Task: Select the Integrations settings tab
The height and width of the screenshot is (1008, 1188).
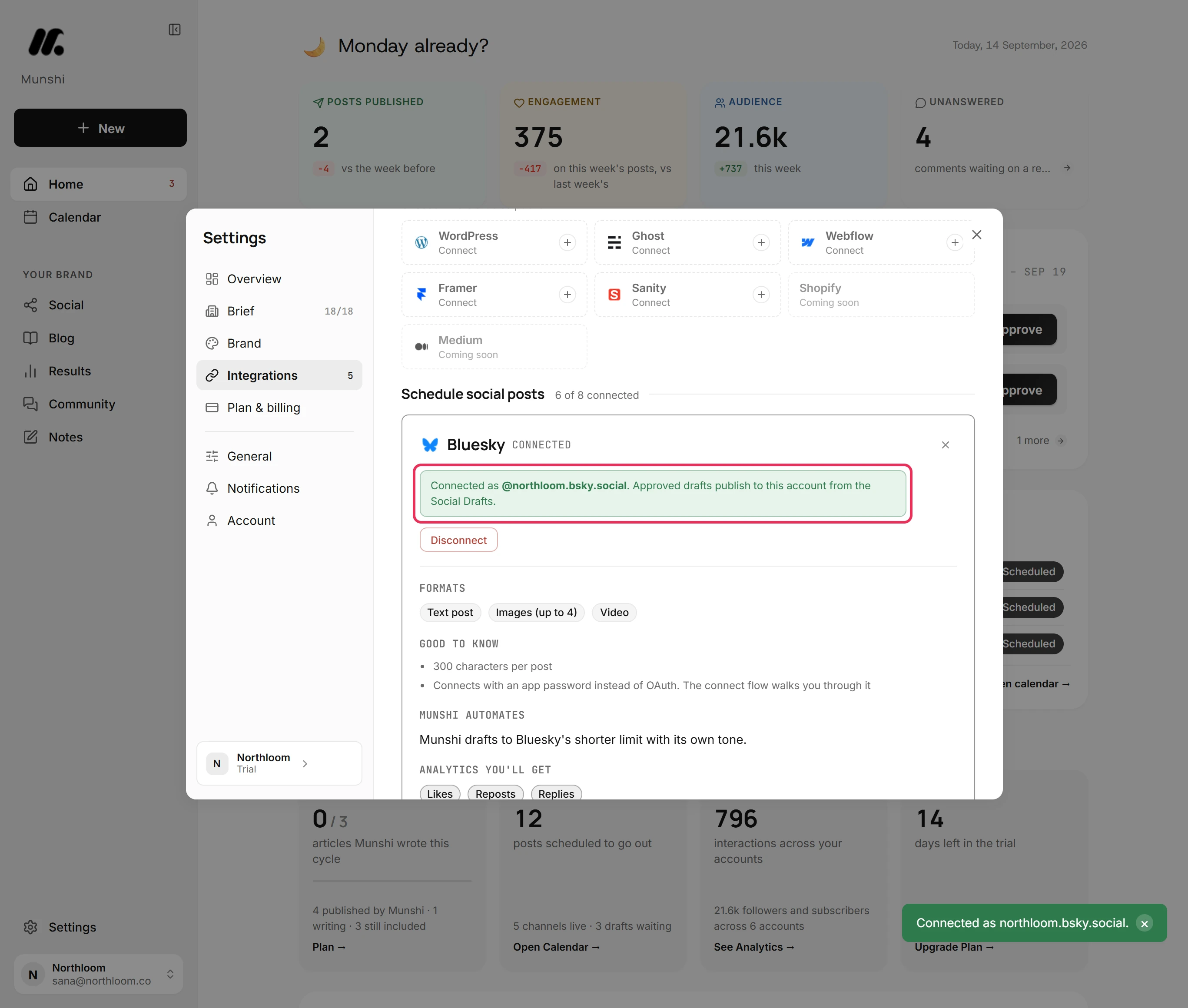Action: tap(279, 375)
